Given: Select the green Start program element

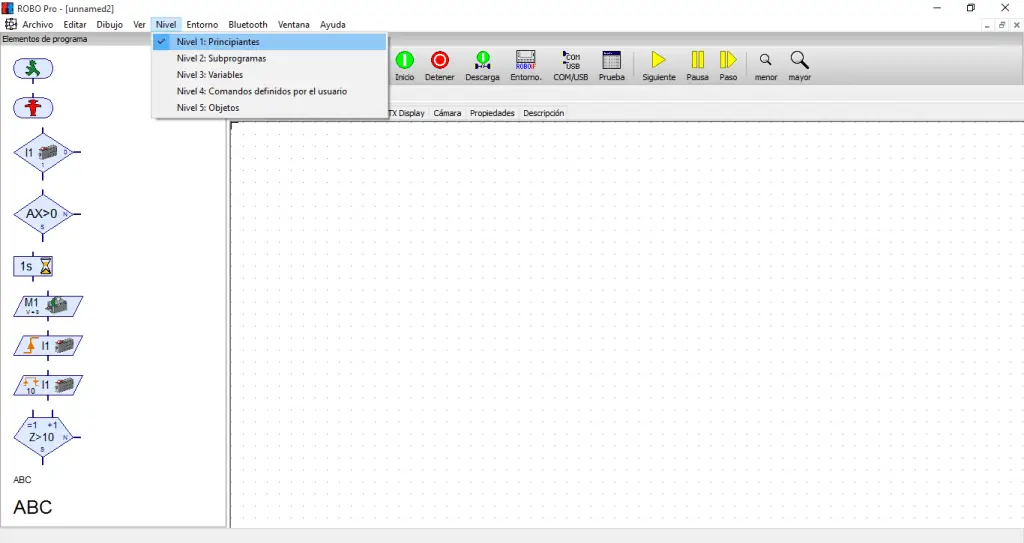Looking at the screenshot, I should (x=33, y=68).
